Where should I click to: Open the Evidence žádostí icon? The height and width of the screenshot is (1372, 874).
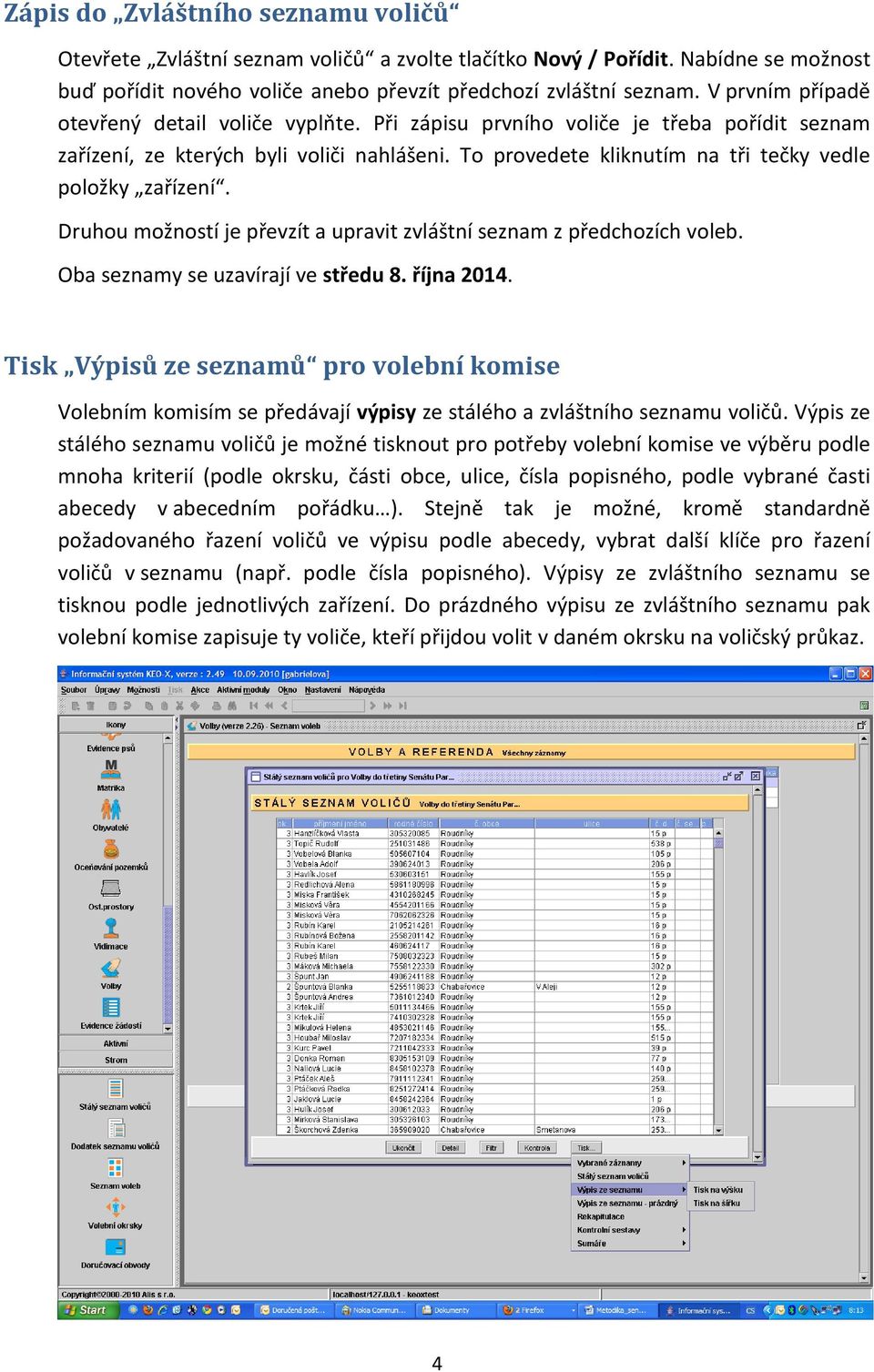(x=111, y=1007)
